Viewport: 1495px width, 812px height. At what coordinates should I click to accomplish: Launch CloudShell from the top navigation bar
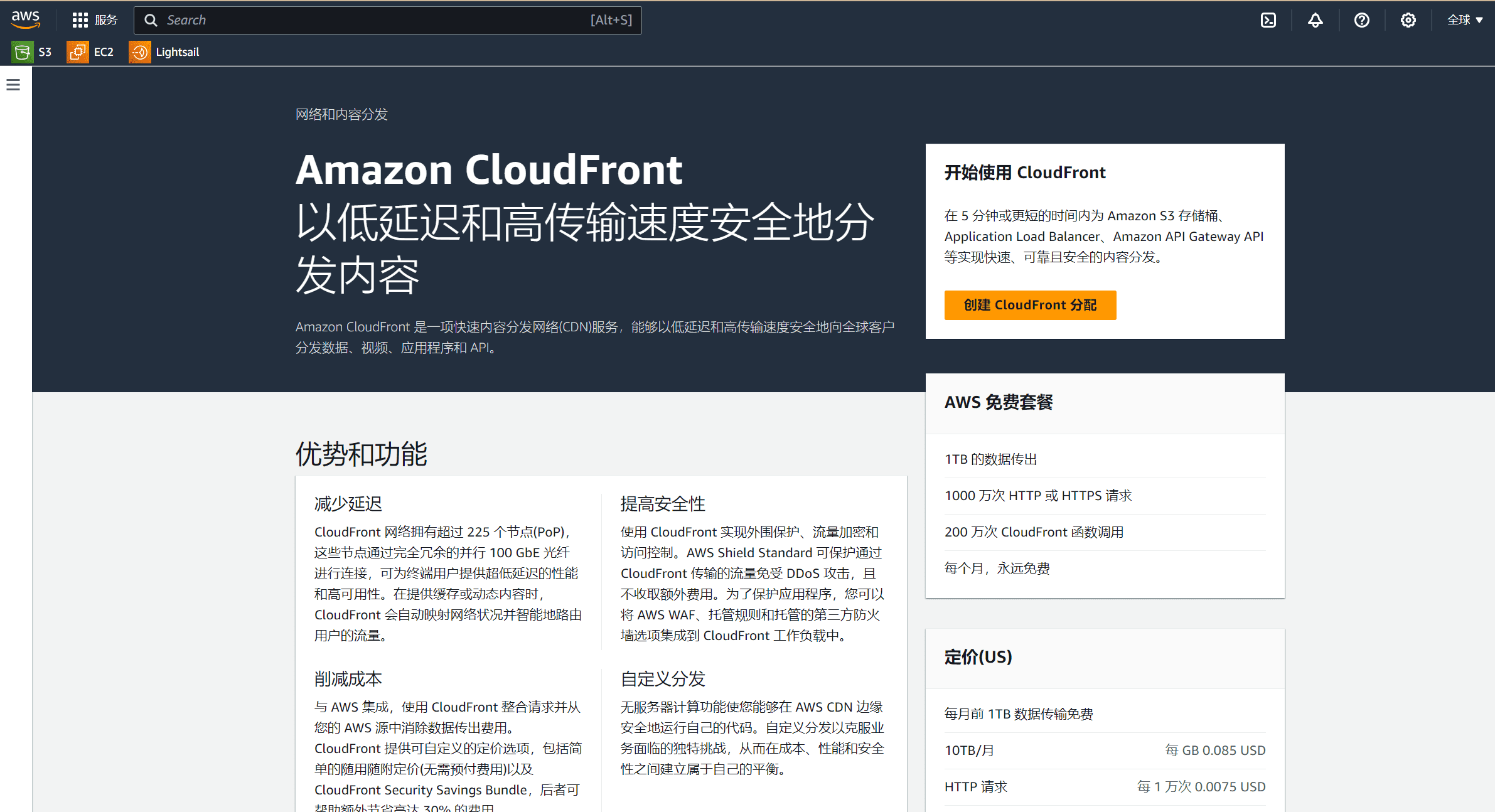[1268, 19]
